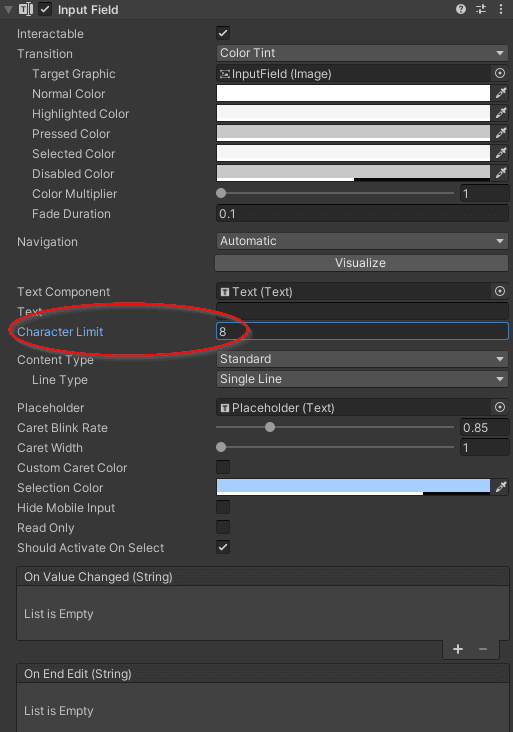Open Target Graphic object picker circle

[499, 73]
